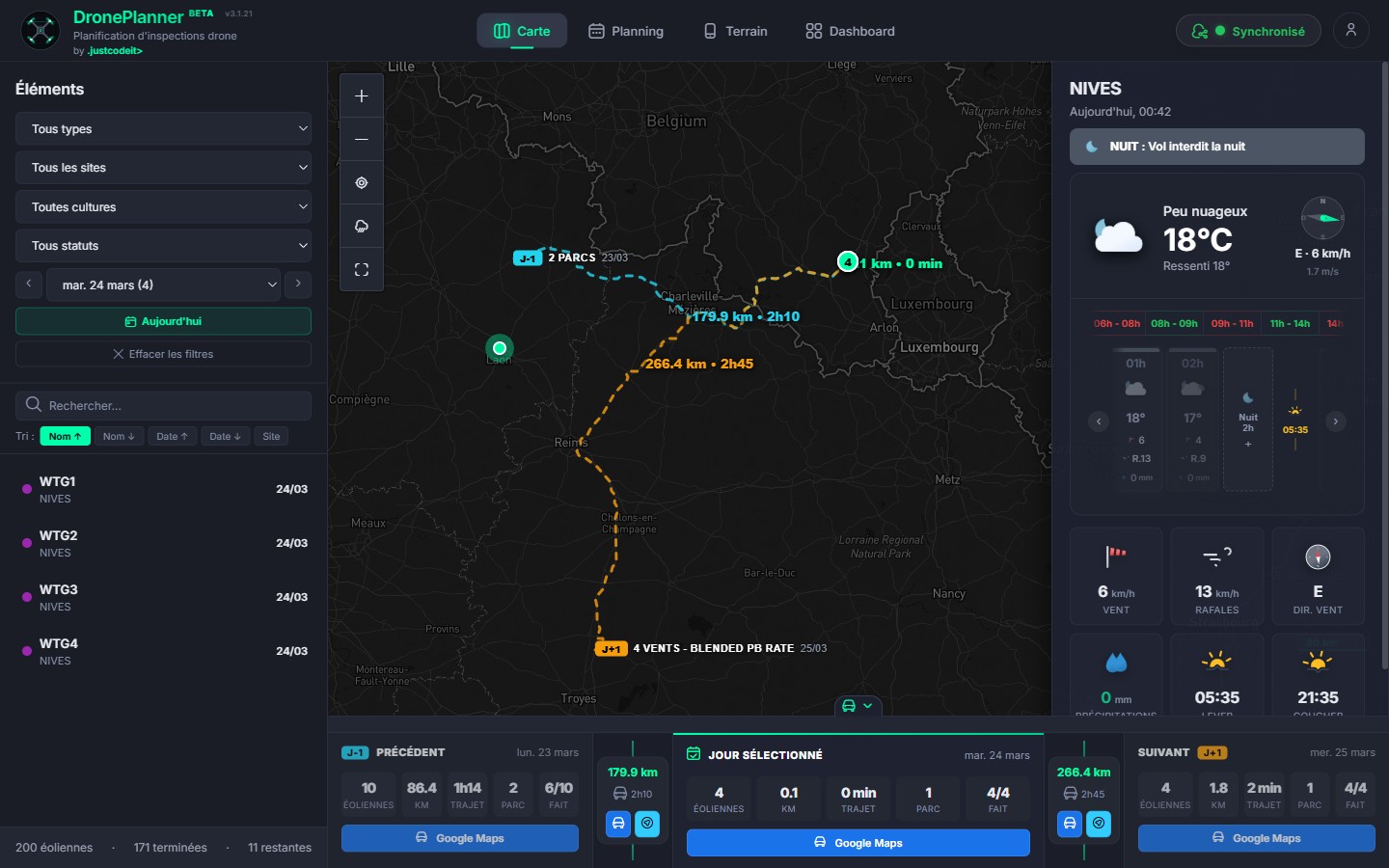
Task: Select the WTG1 turbine row
Action: pyautogui.click(x=163, y=490)
